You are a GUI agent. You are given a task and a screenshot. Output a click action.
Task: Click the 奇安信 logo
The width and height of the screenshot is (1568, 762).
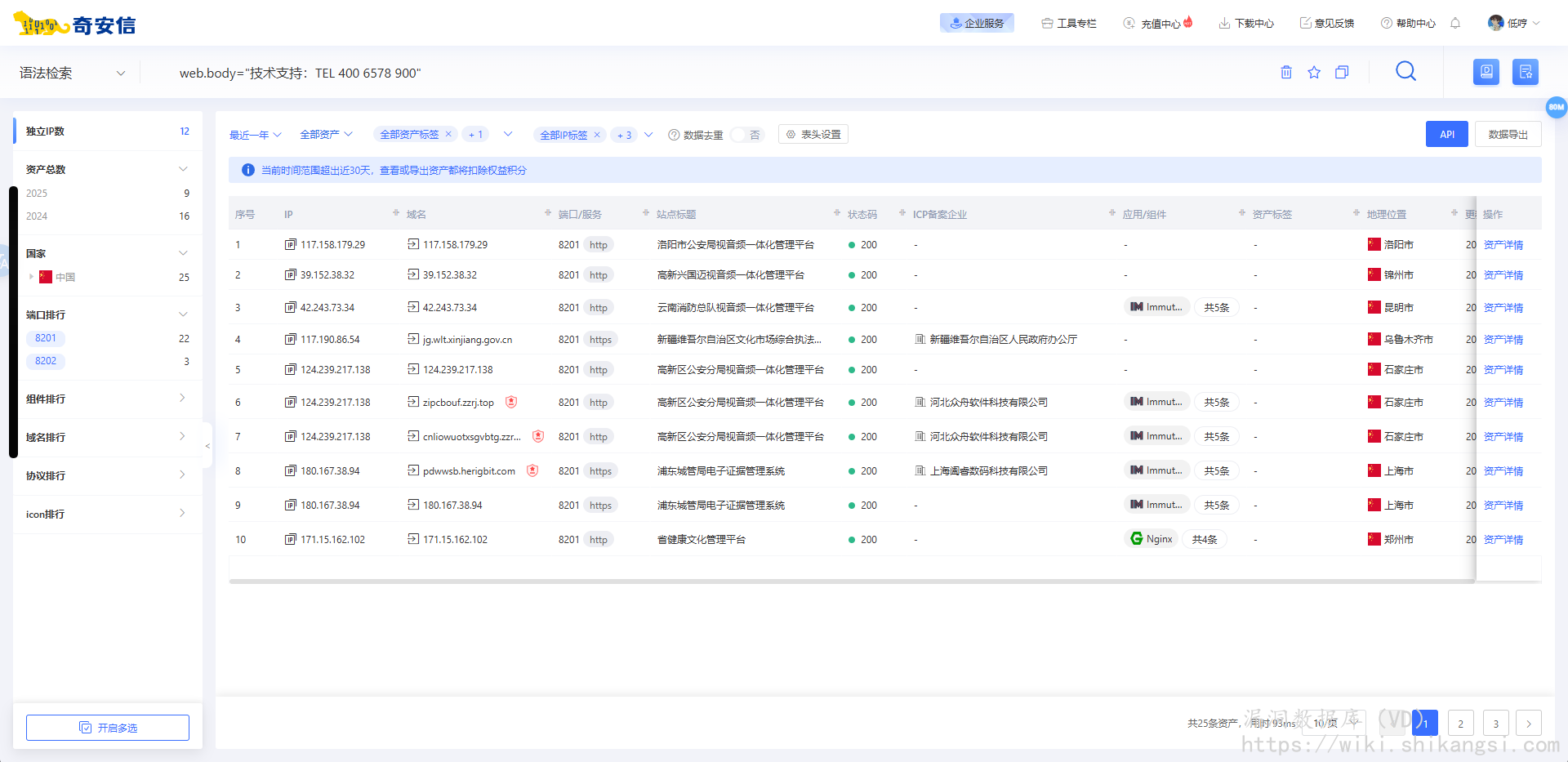(x=74, y=25)
